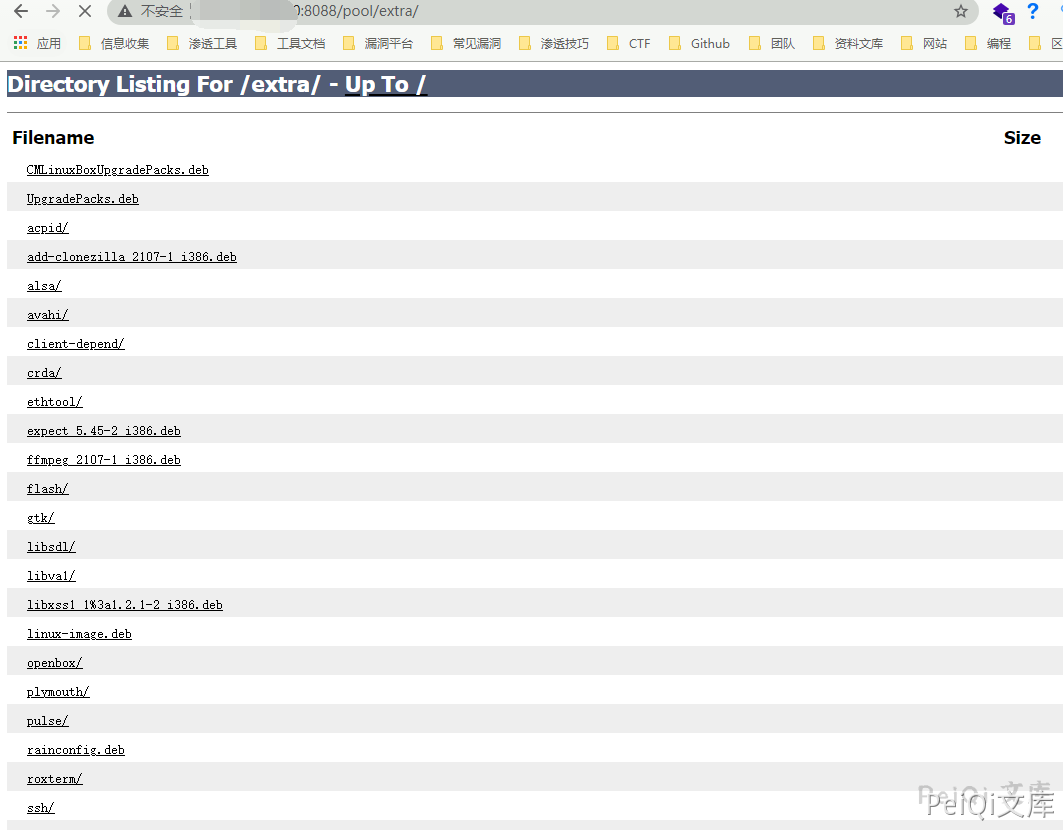
Task: Open the client-depend/ directory link
Action: pos(75,344)
